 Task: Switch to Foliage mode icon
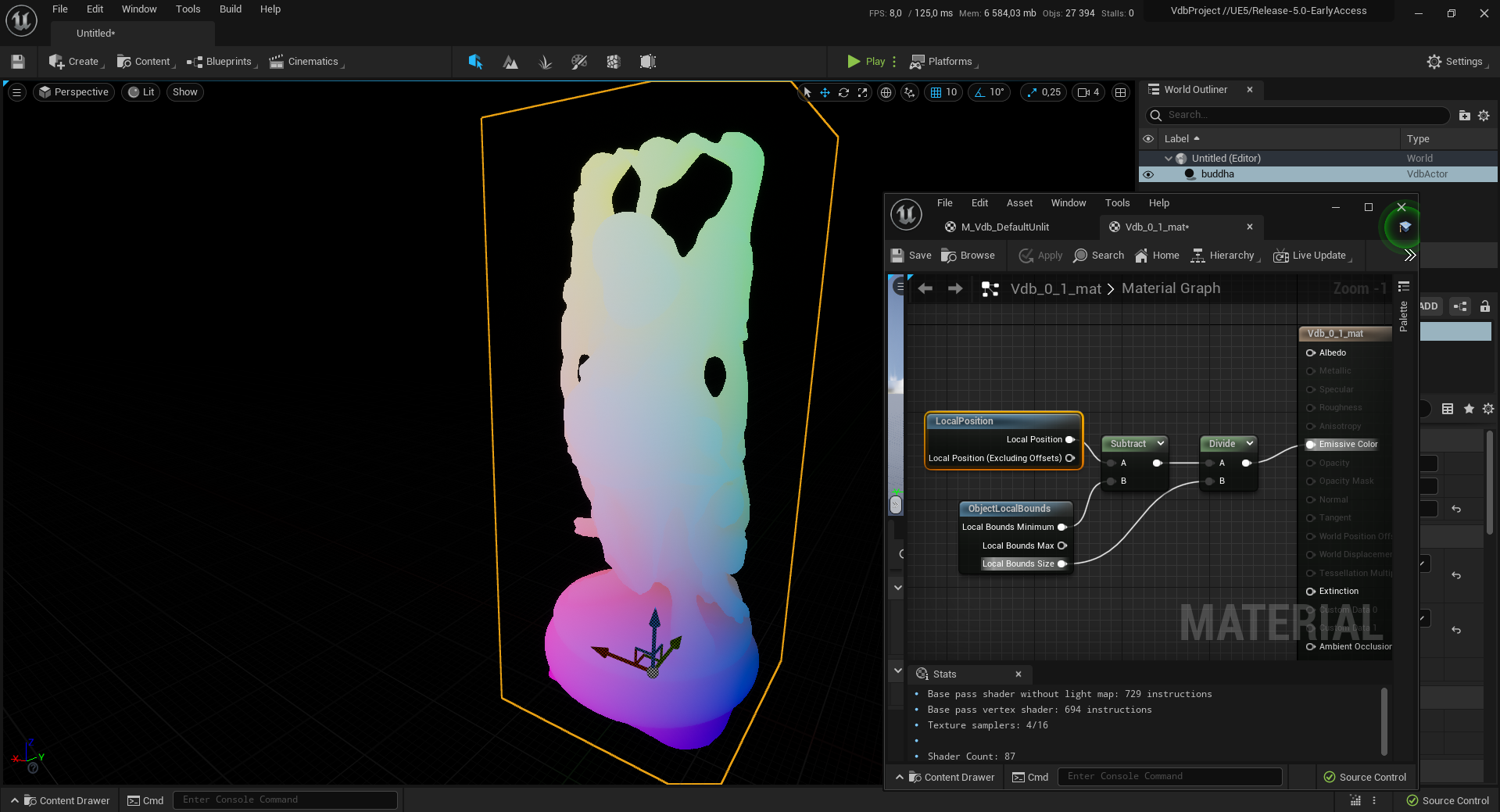(x=545, y=62)
